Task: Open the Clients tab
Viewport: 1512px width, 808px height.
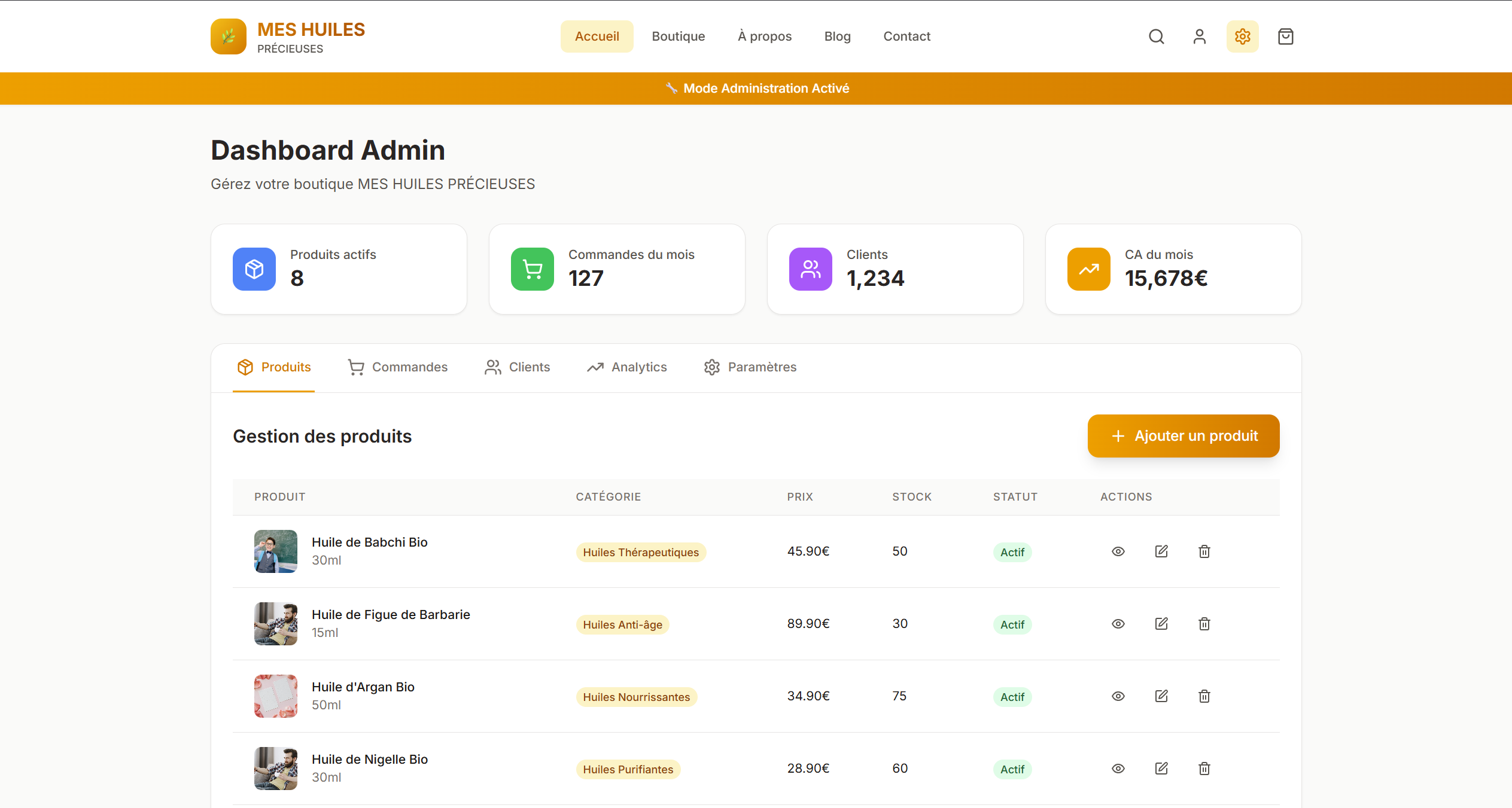Action: click(x=517, y=367)
